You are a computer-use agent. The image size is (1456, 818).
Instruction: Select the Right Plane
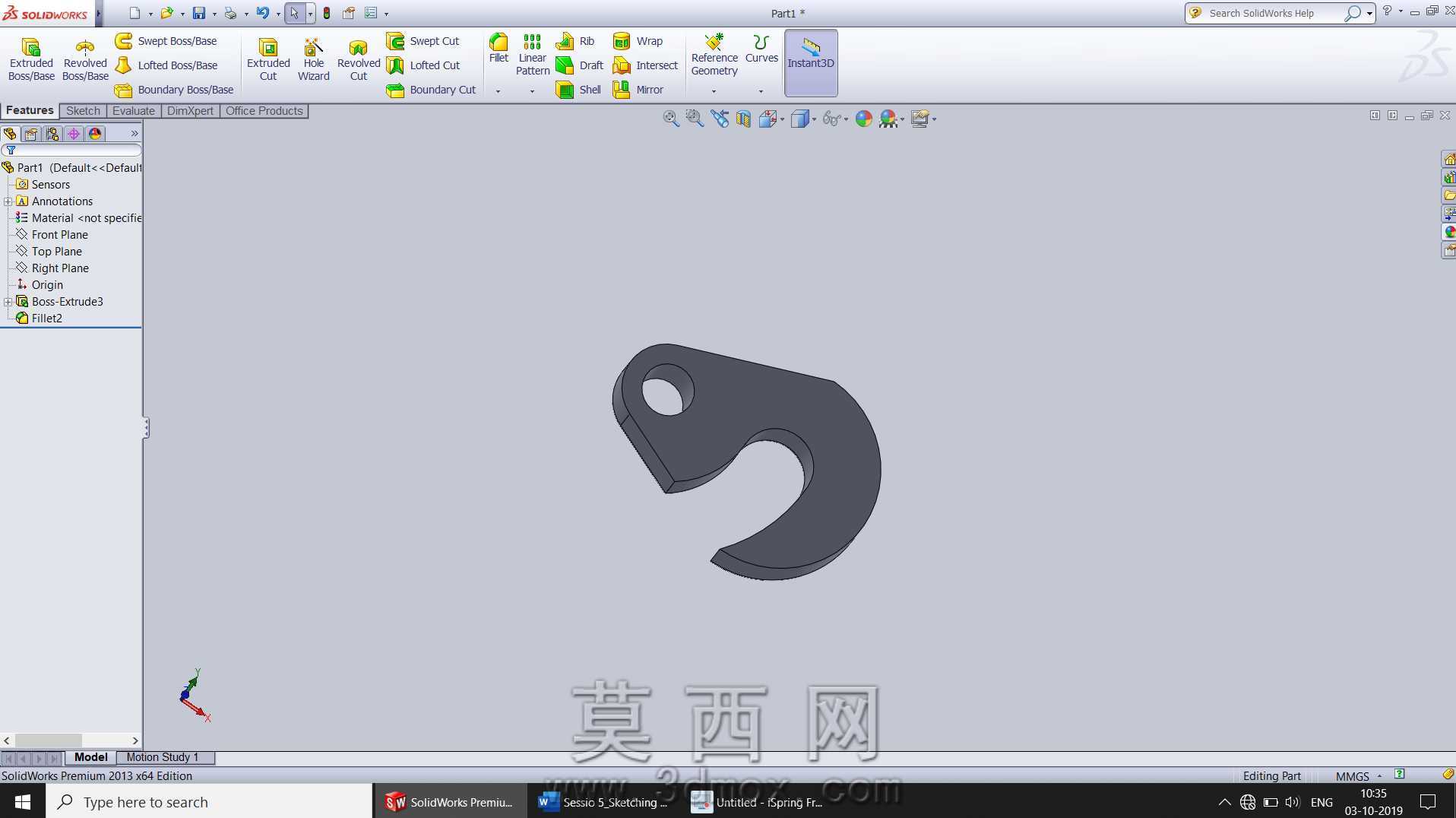52,268
